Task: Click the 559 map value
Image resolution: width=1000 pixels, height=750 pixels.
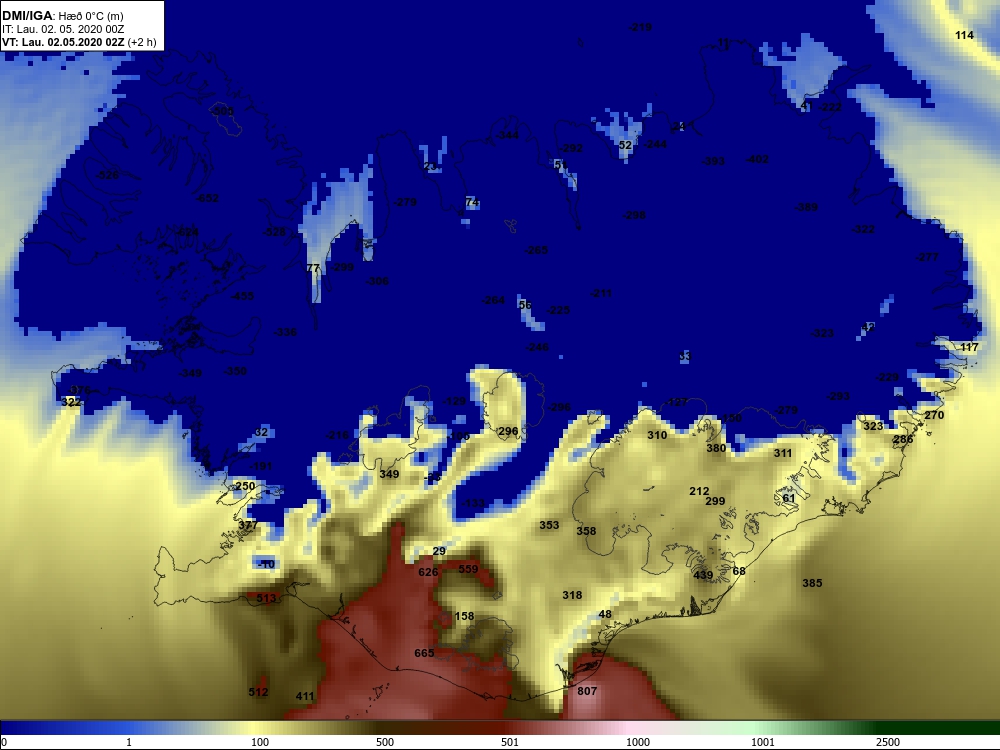Action: coord(468,569)
